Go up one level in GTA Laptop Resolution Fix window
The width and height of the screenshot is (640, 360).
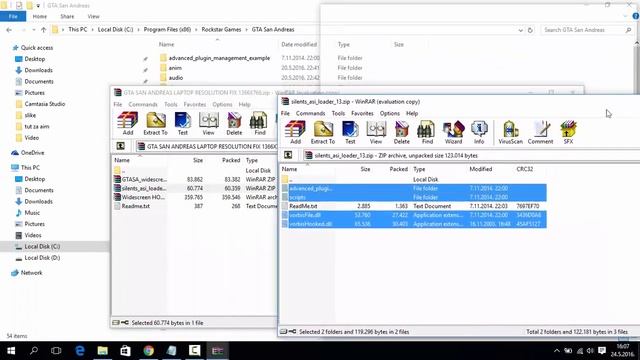pos(120,146)
